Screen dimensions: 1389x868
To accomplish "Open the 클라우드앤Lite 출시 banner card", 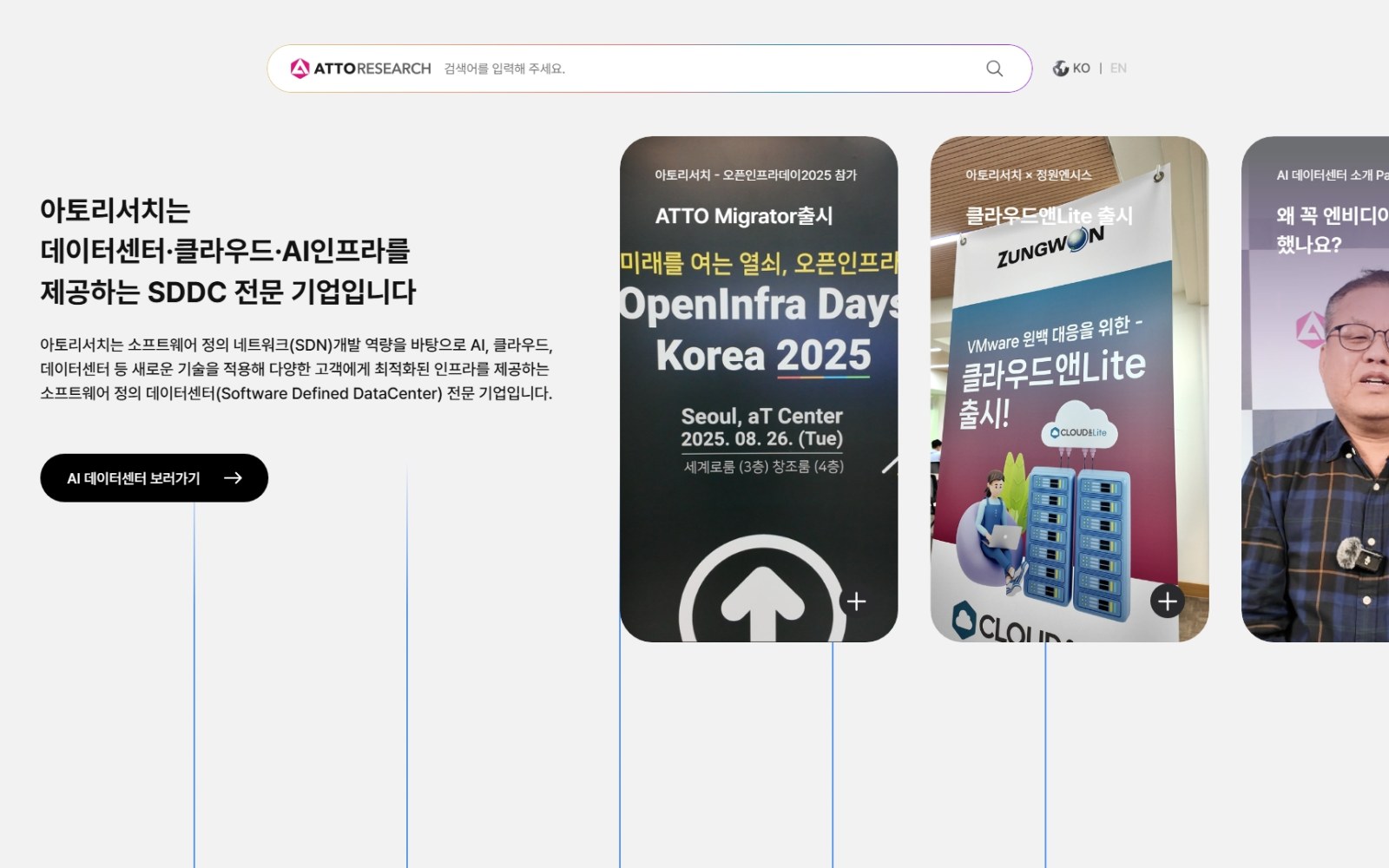I will pyautogui.click(x=1070, y=389).
